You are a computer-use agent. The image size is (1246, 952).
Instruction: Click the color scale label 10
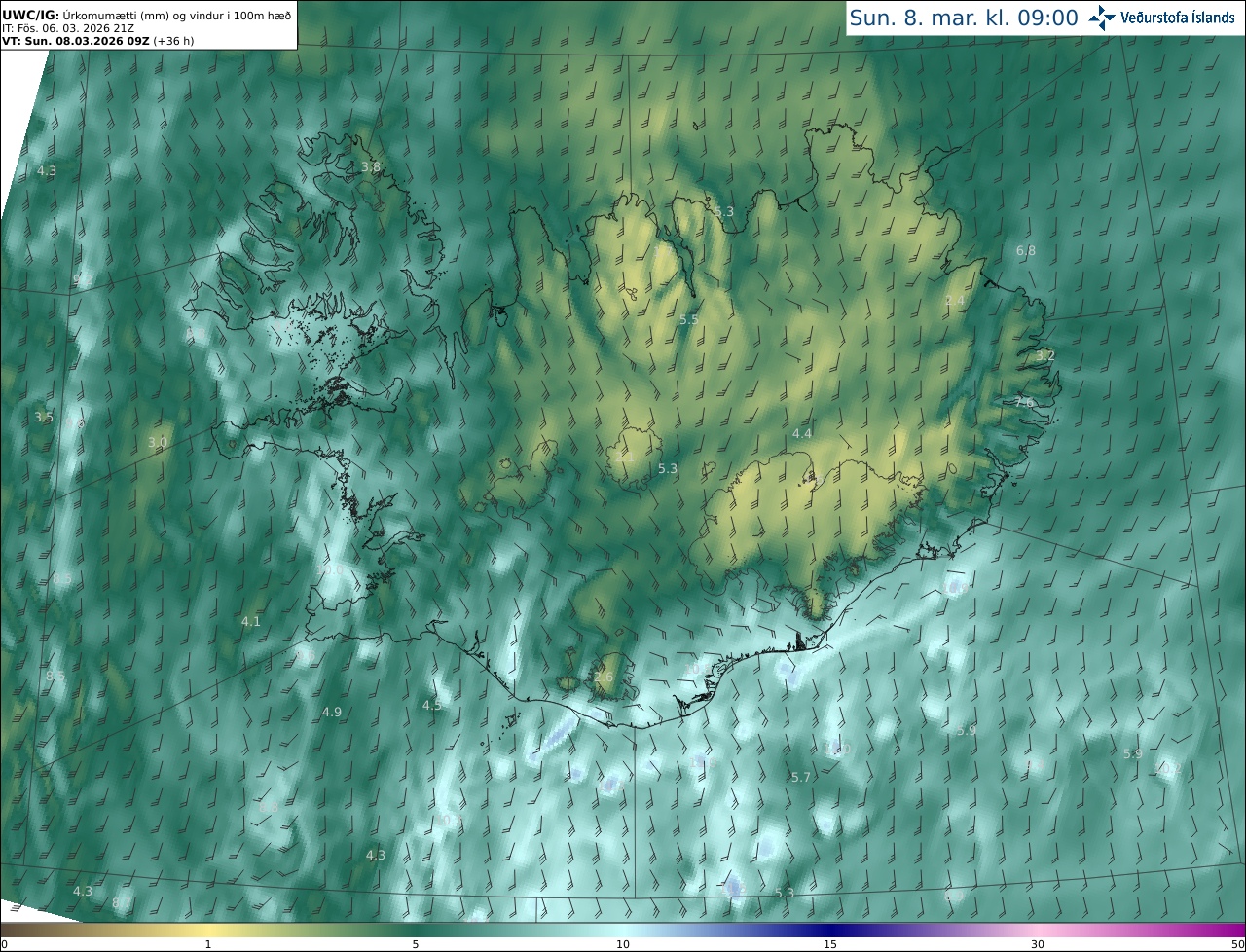623,944
